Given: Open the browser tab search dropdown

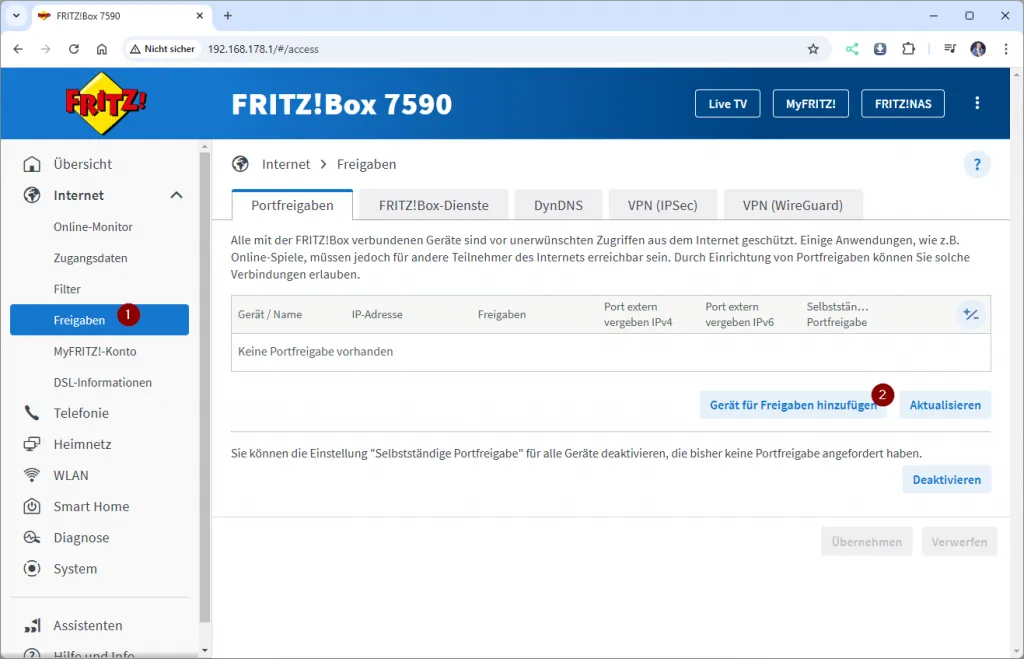Looking at the screenshot, I should click(16, 16).
